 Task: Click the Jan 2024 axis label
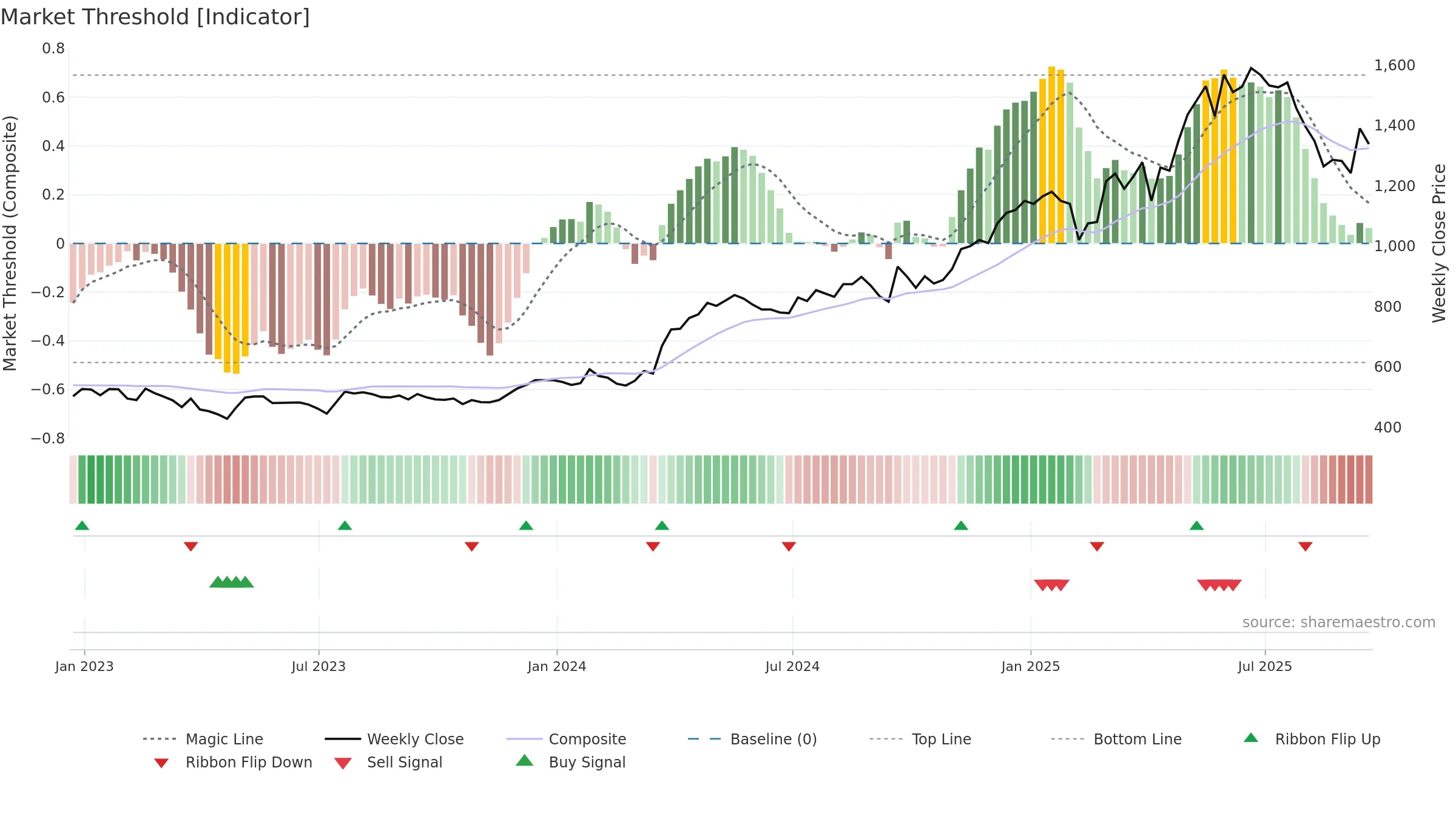pyautogui.click(x=557, y=666)
